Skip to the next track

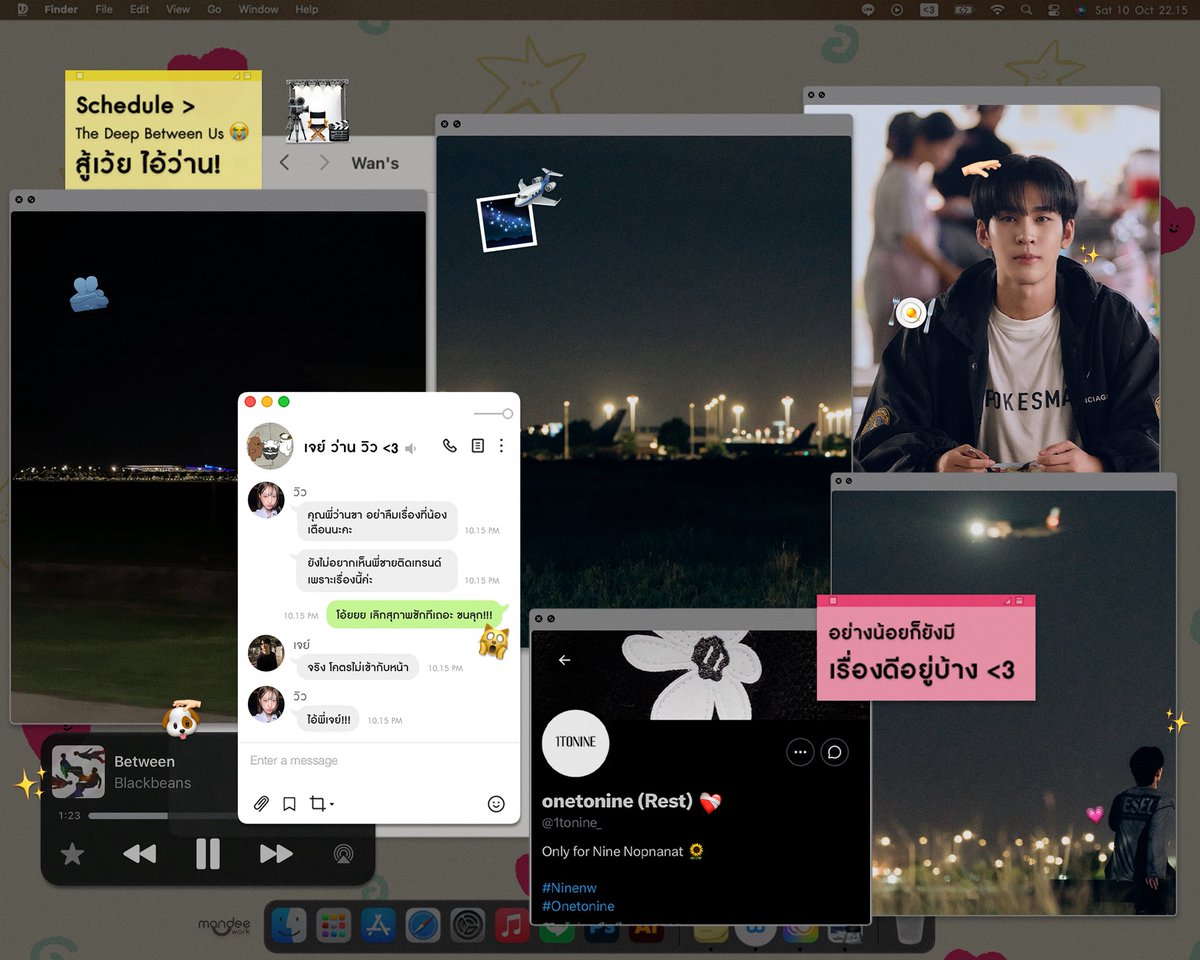tap(275, 854)
